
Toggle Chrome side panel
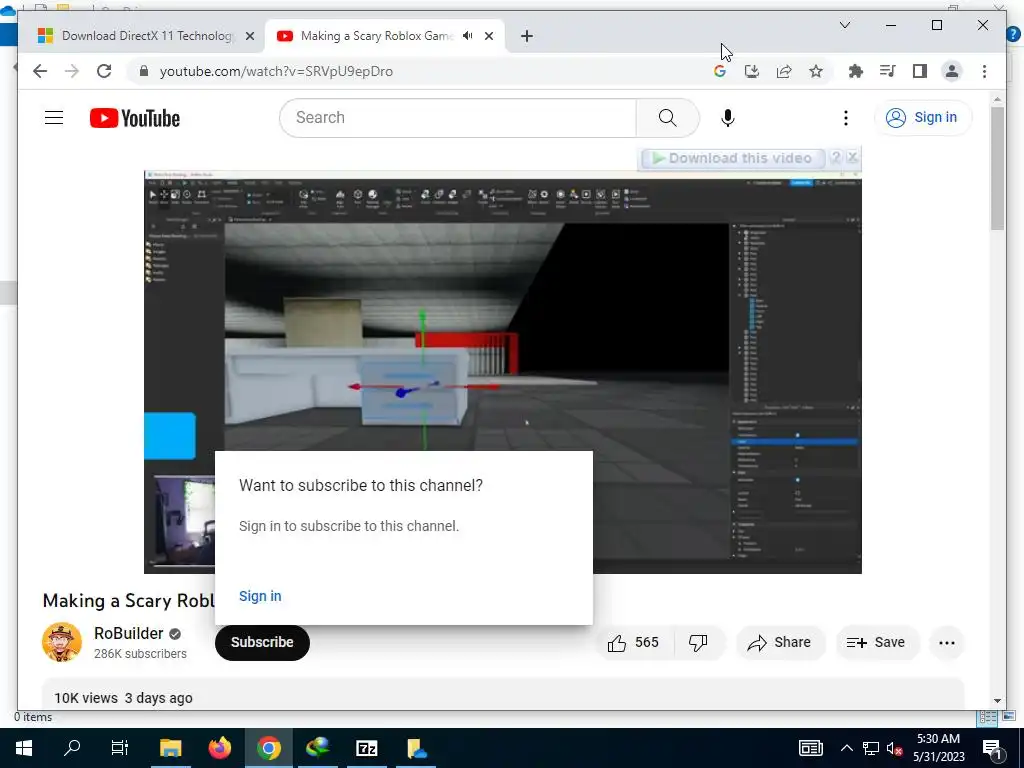(920, 71)
